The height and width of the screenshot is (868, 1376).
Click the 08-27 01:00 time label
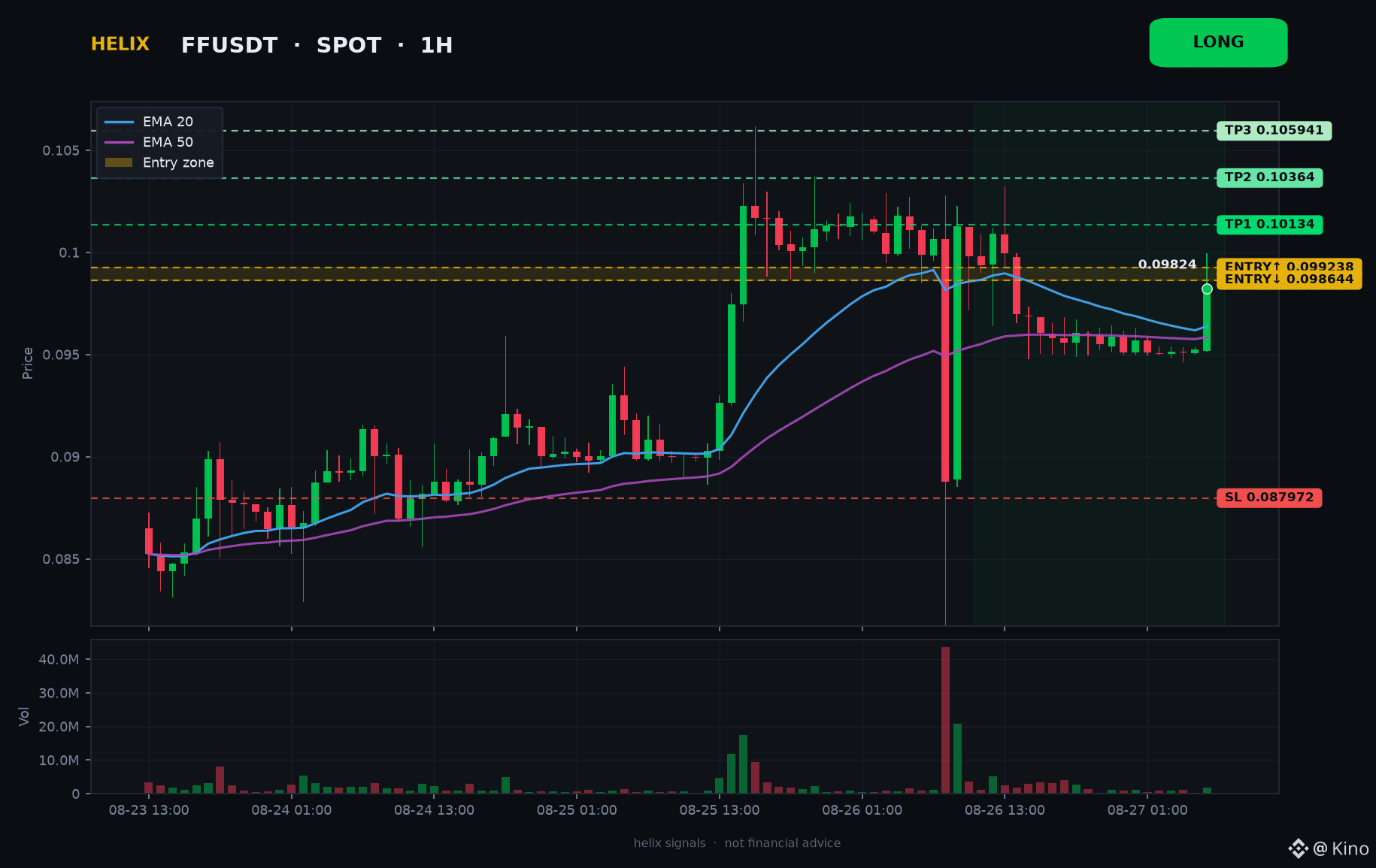tap(1147, 810)
